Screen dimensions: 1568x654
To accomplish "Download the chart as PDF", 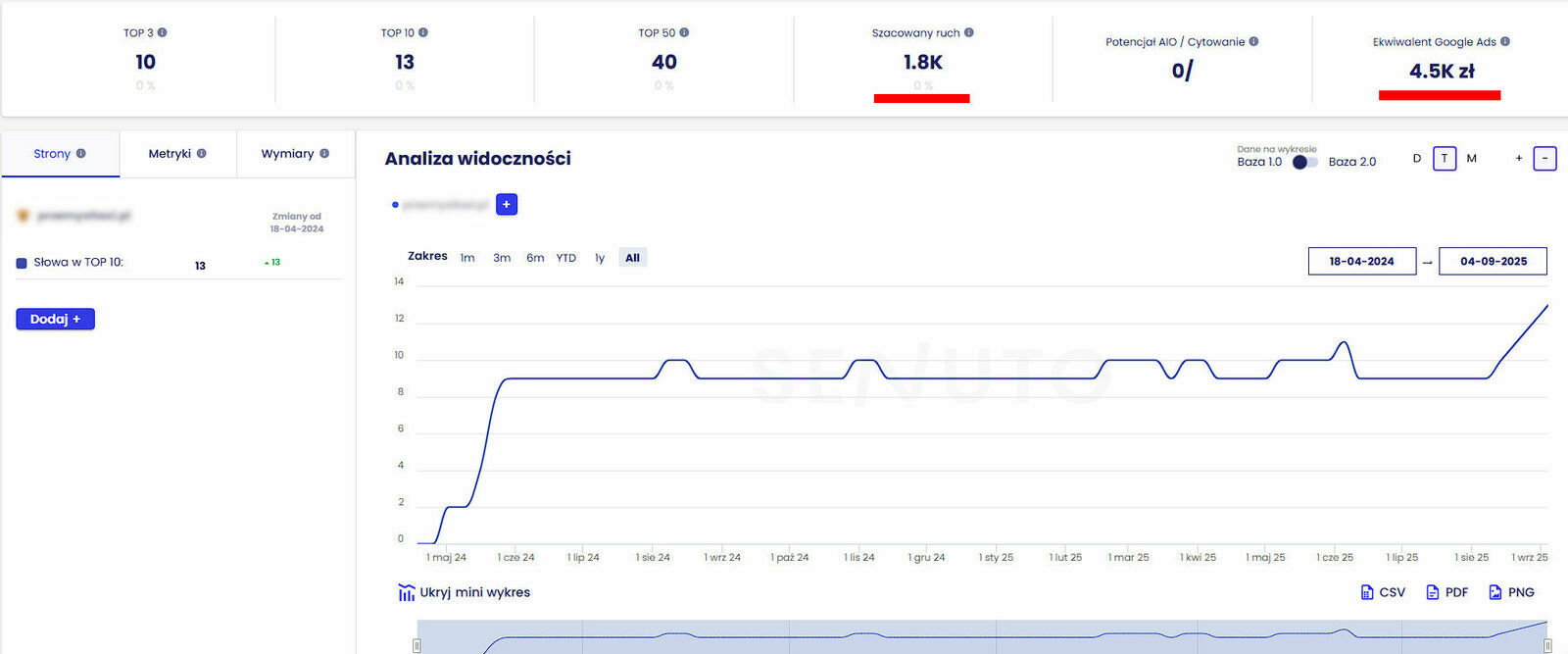I will 1446,592.
